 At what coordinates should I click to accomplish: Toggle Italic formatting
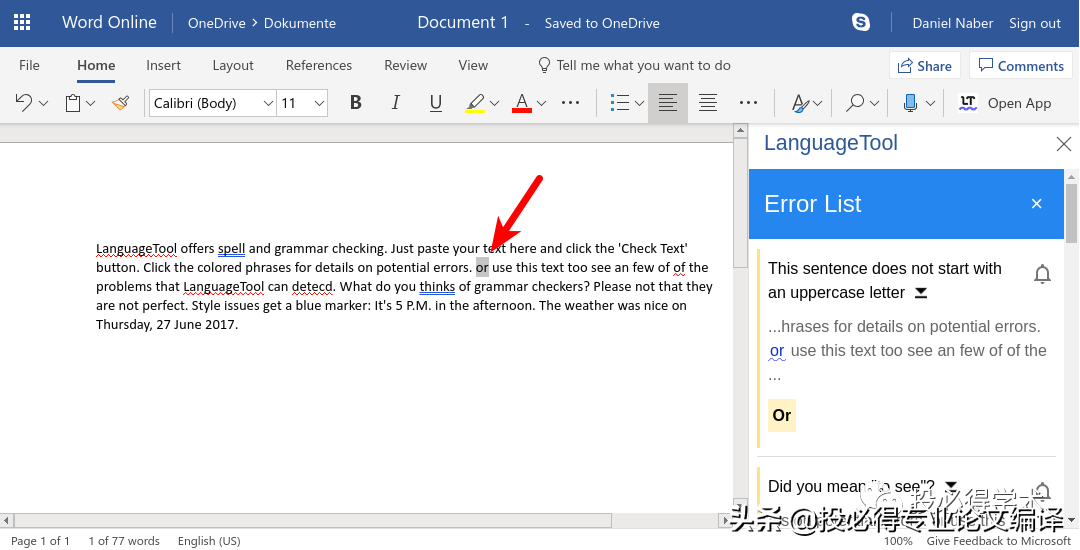(395, 103)
